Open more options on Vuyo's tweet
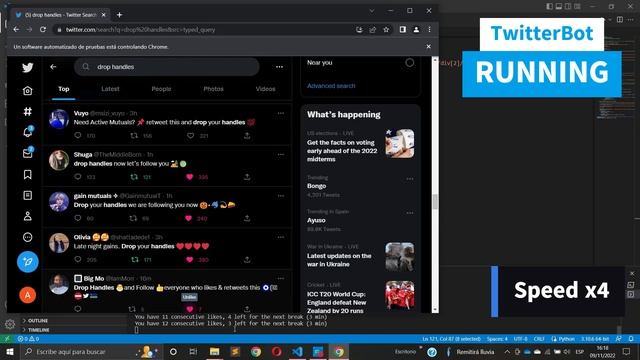The image size is (640, 360). point(281,113)
